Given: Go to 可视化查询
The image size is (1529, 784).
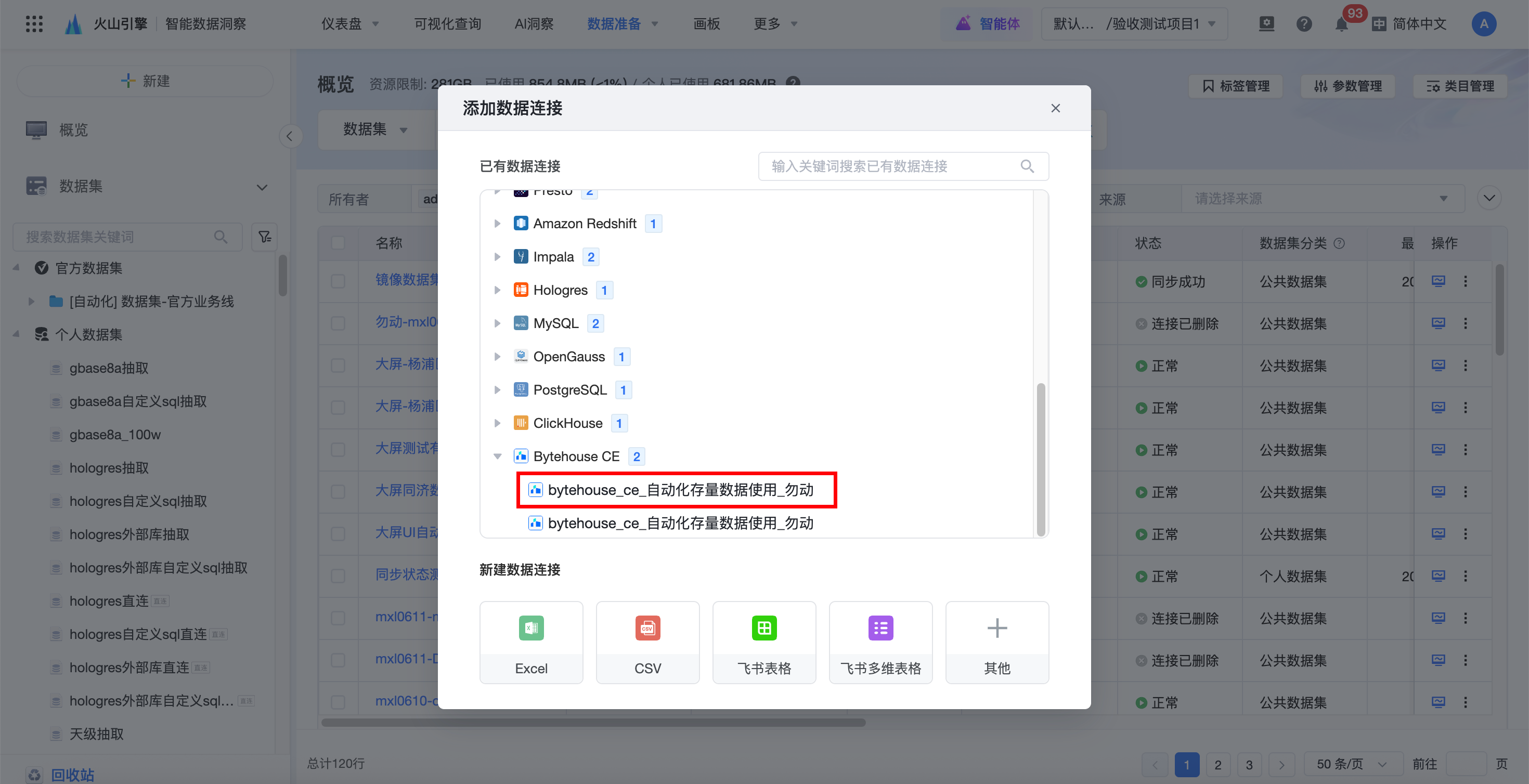Looking at the screenshot, I should [x=448, y=24].
